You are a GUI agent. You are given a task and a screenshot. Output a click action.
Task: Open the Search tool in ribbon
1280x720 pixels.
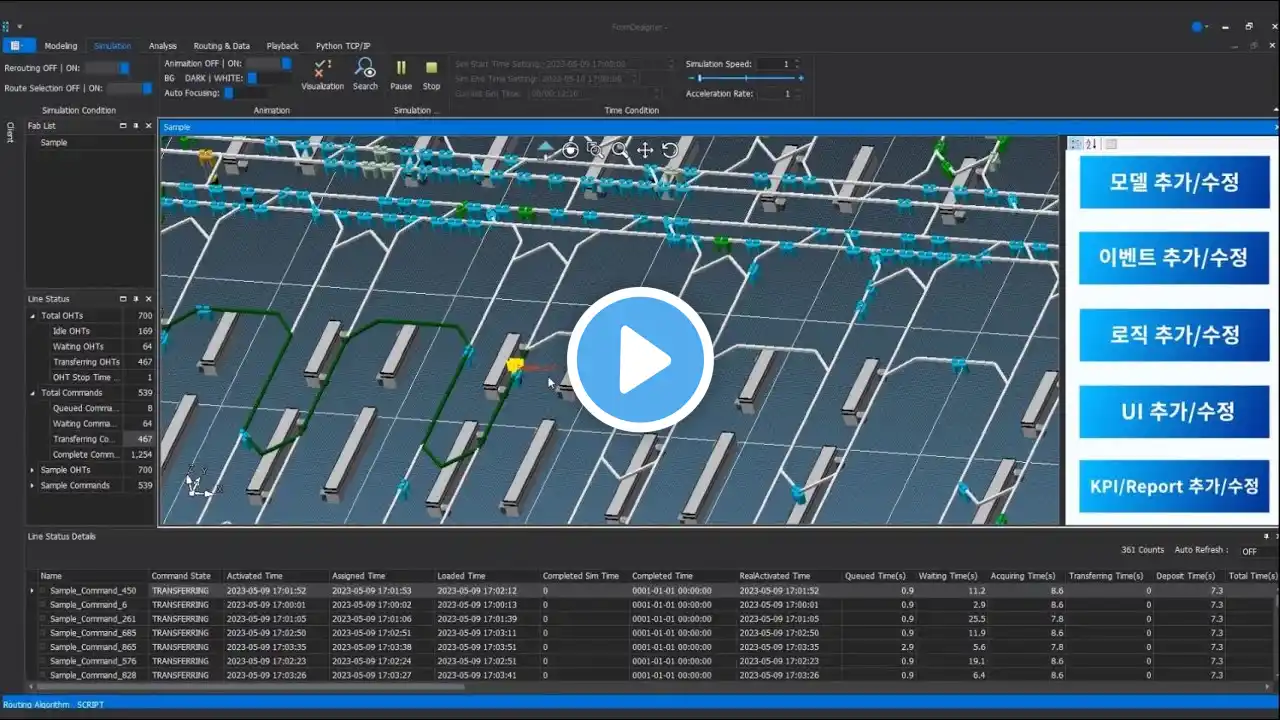pyautogui.click(x=365, y=74)
